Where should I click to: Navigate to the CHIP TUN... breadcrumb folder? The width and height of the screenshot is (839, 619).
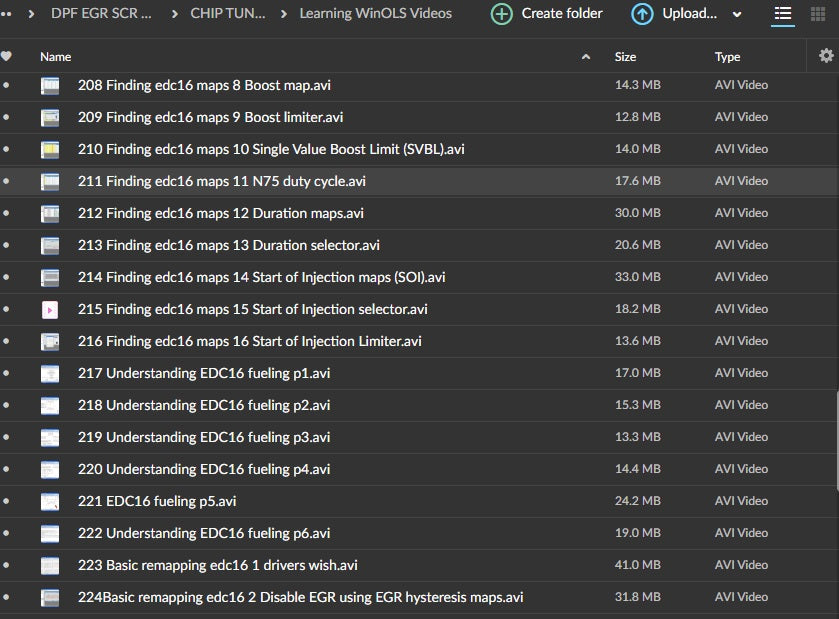226,14
